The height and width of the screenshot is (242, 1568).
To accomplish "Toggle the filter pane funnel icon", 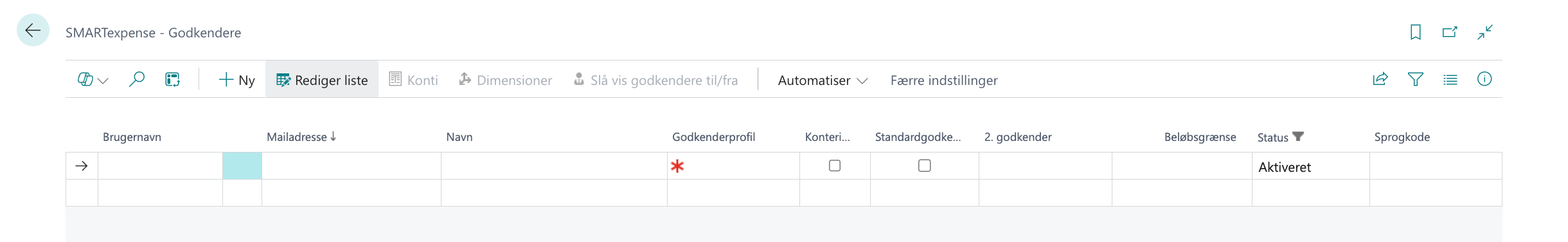I will click(x=1415, y=79).
